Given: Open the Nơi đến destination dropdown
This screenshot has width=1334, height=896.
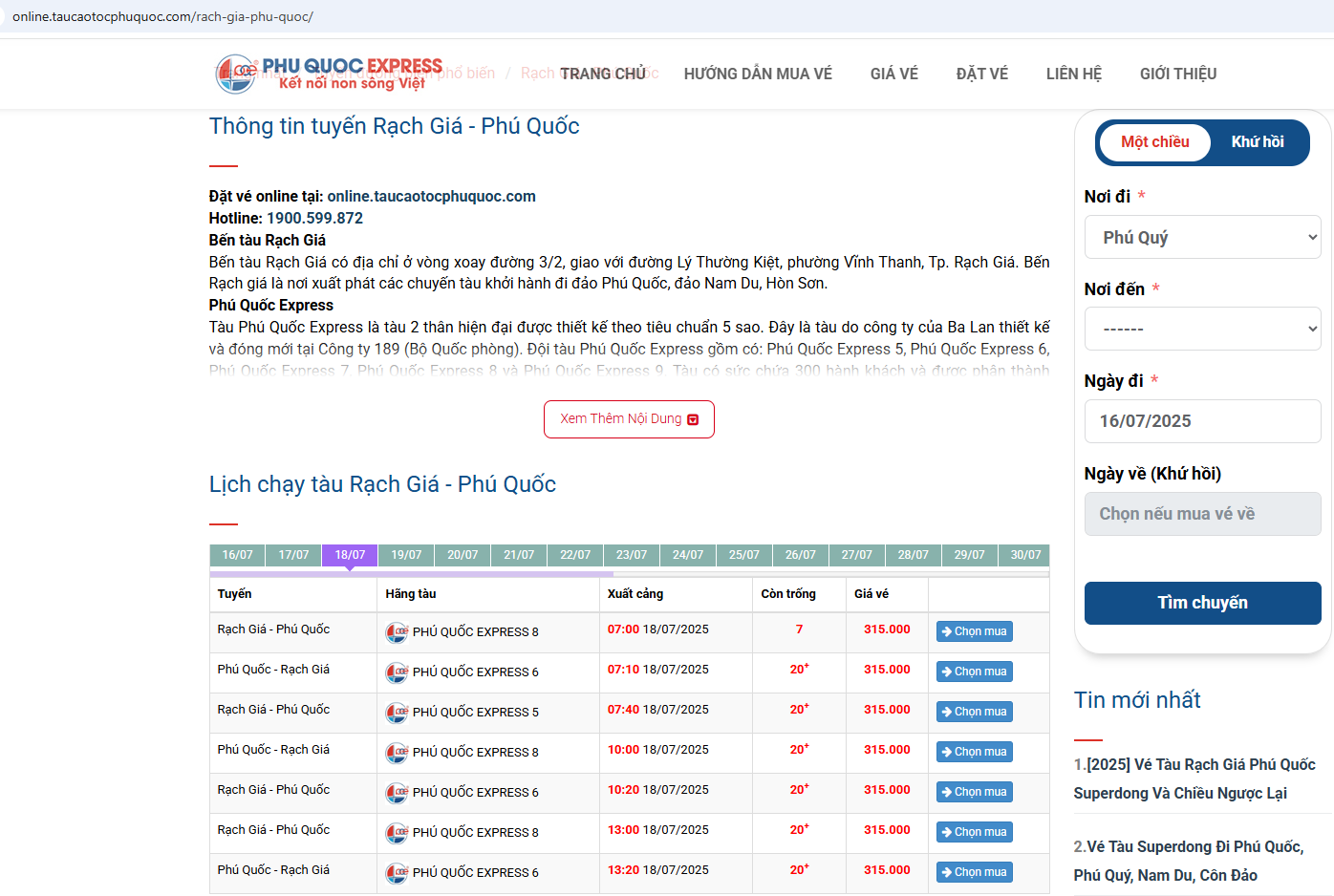Looking at the screenshot, I should (x=1202, y=329).
